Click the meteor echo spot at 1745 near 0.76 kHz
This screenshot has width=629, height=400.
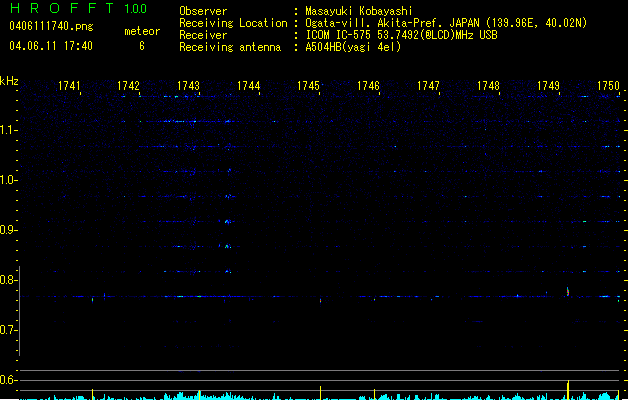pos(320,301)
